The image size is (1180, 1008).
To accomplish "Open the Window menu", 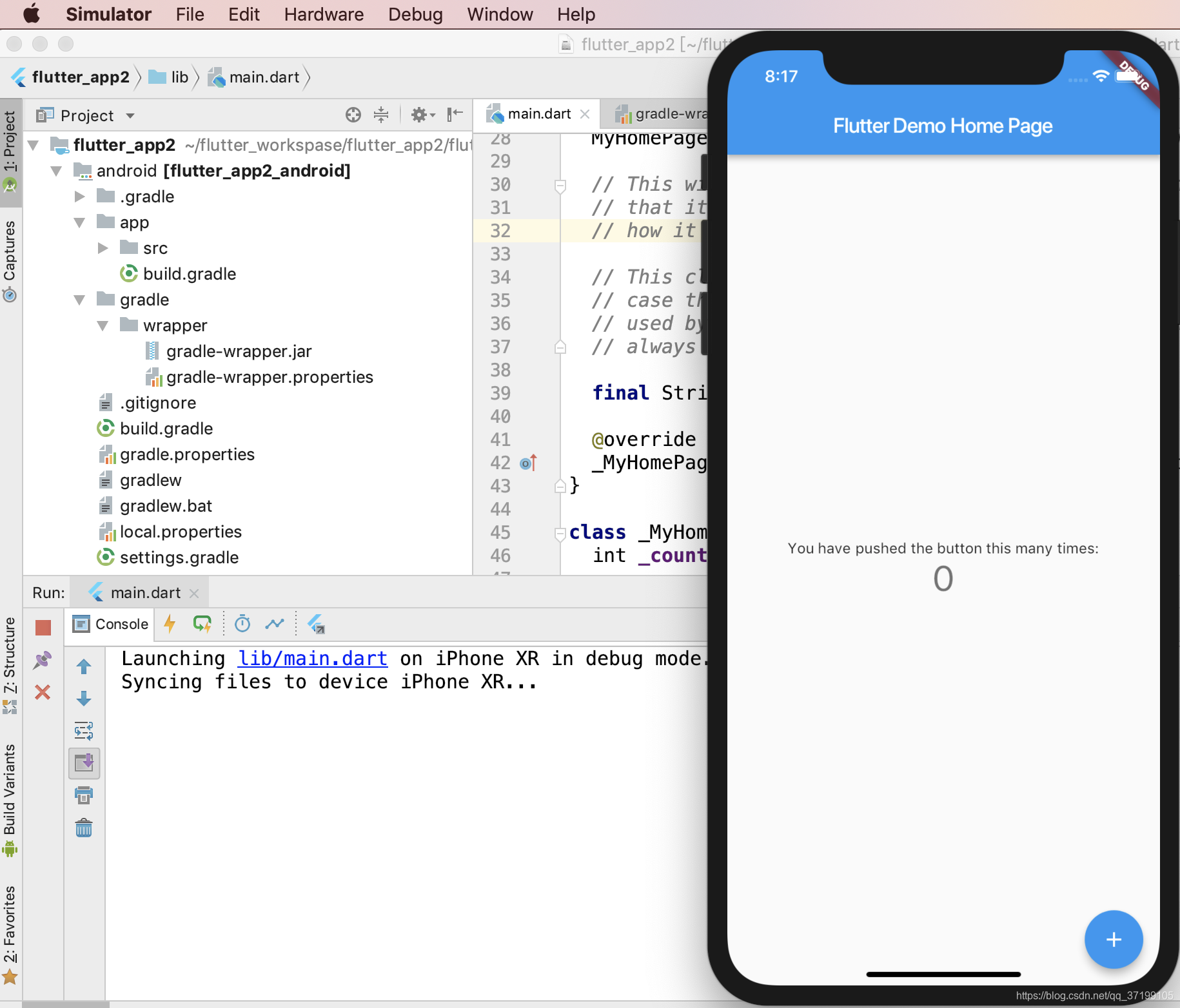I will (x=500, y=14).
